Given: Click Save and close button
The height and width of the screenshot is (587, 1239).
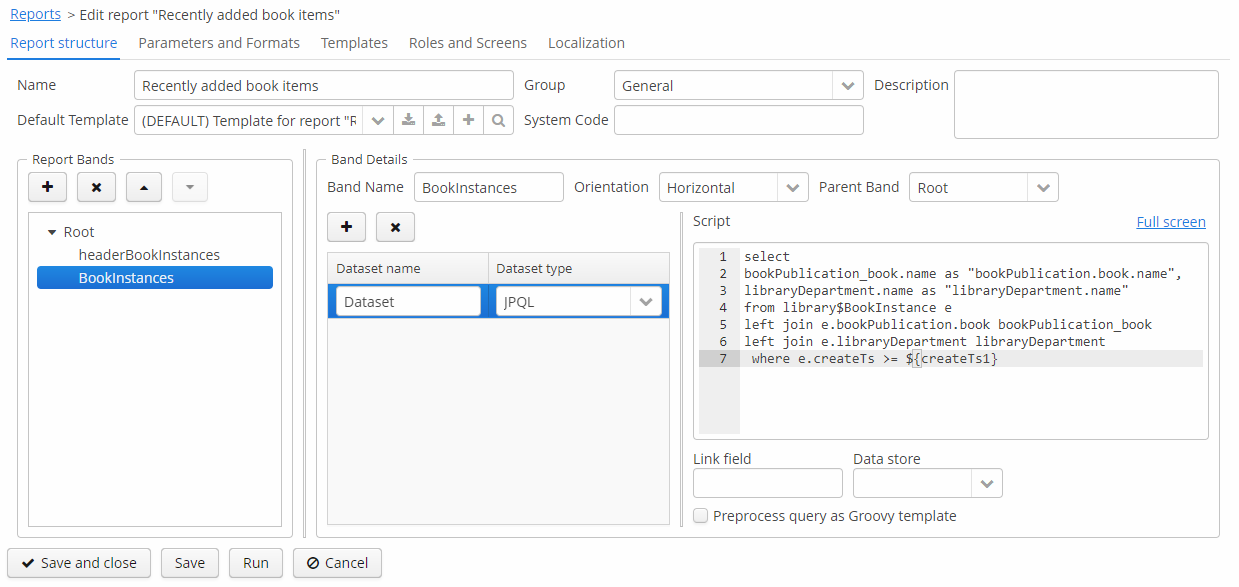Looking at the screenshot, I should pos(79,563).
